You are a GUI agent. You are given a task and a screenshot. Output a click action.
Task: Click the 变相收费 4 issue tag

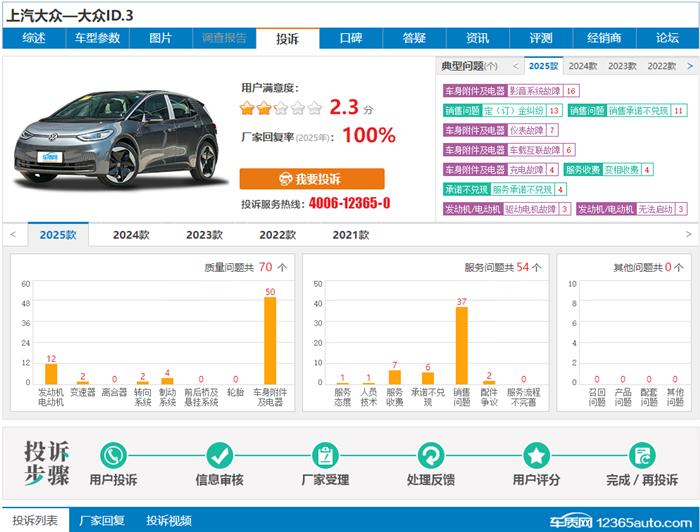pos(609,170)
